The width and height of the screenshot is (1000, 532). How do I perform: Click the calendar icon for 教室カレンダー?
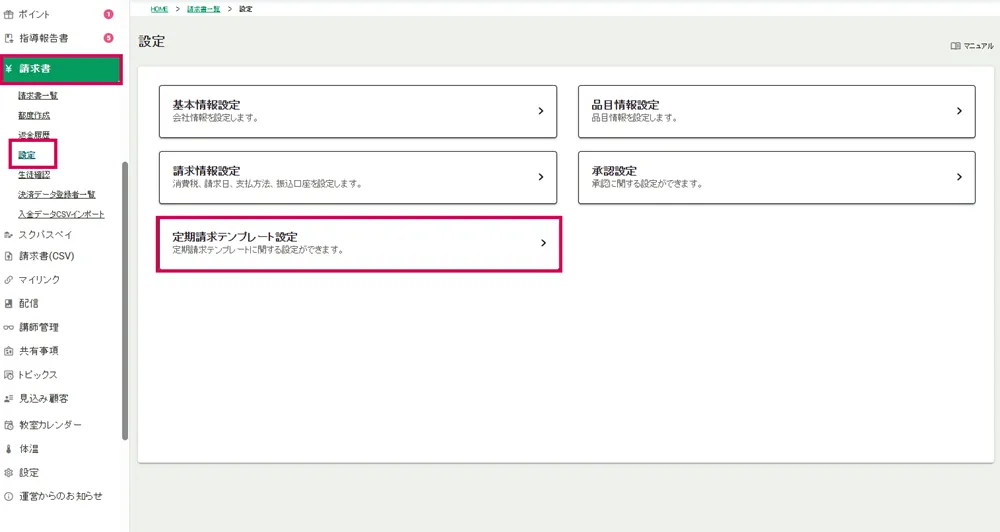(9, 424)
